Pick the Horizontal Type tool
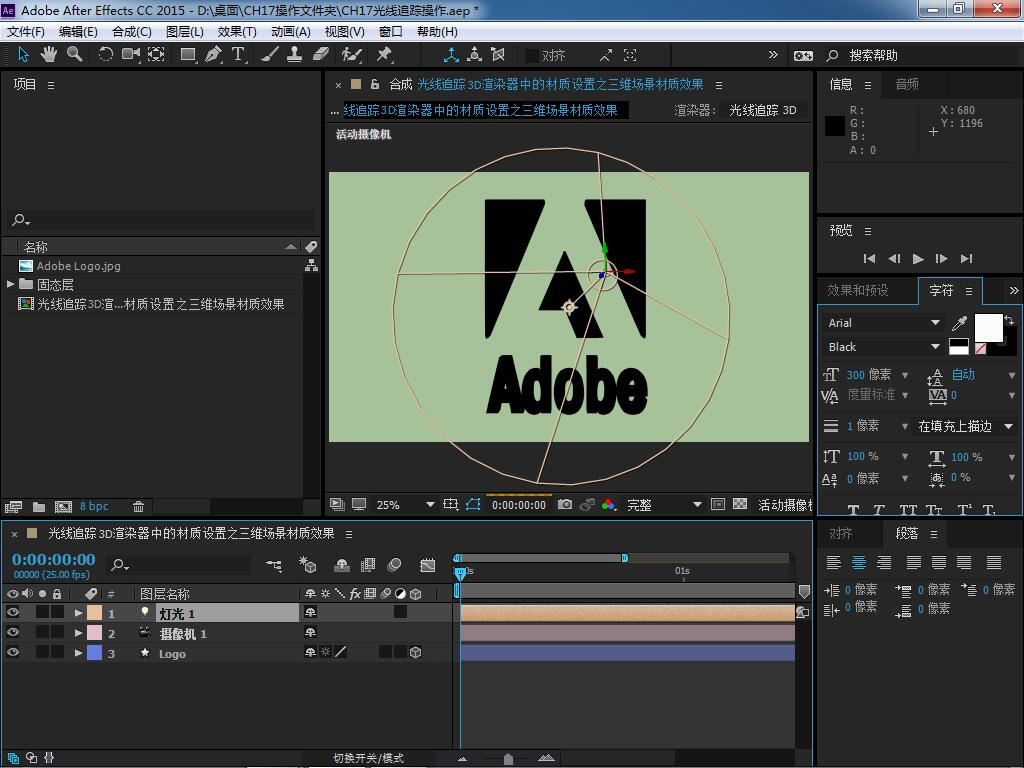Screen dimensions: 1024x768 point(238,55)
